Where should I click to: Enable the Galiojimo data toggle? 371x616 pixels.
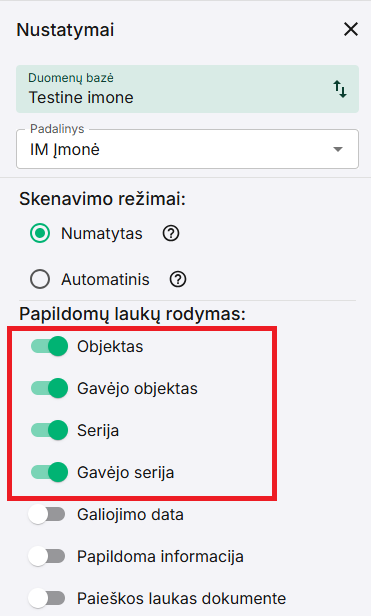tap(46, 514)
